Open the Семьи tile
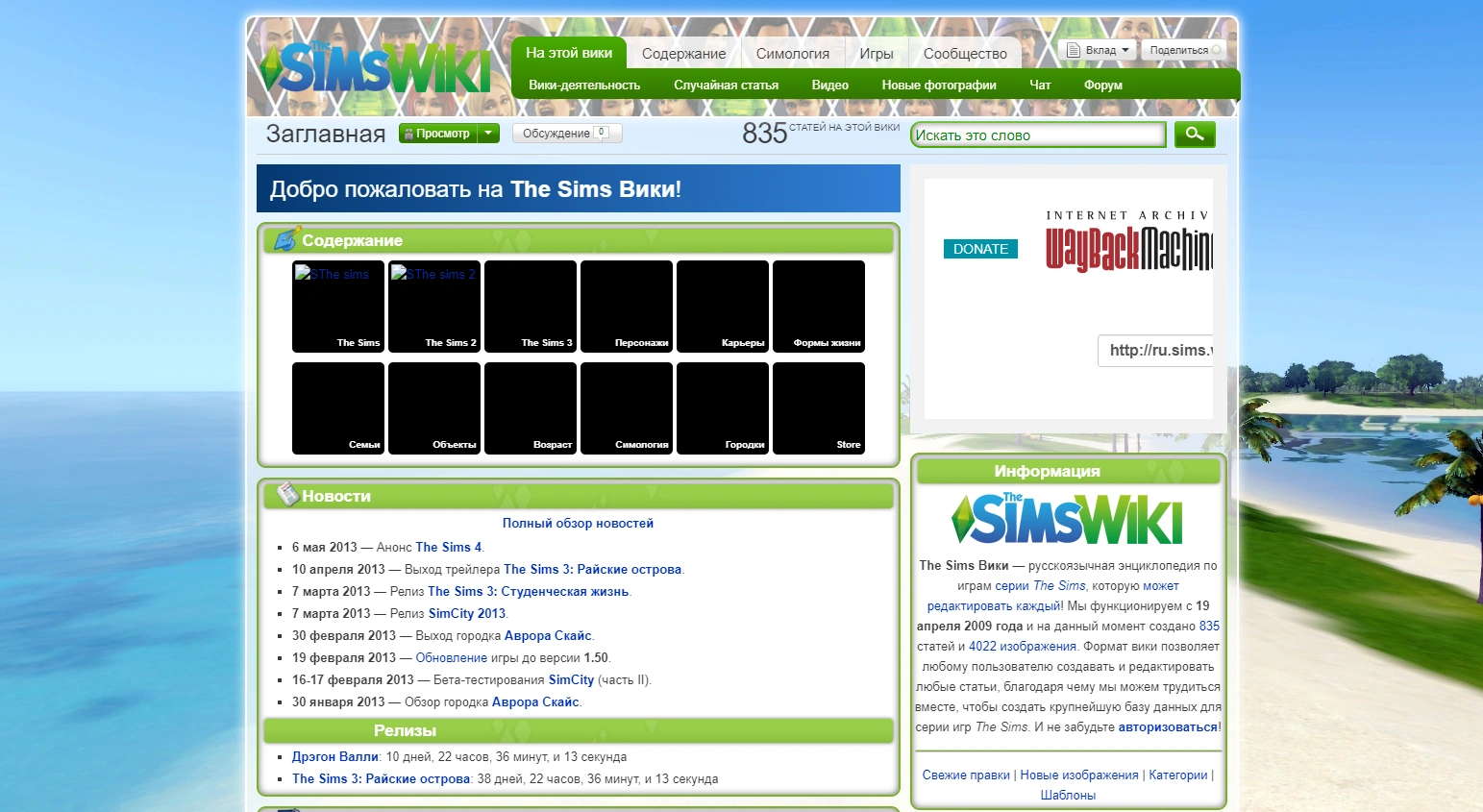Viewport: 1483px width, 812px height. [x=338, y=408]
